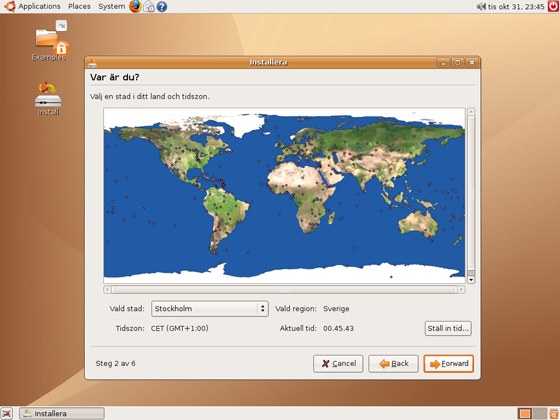Image resolution: width=560 pixels, height=420 pixels.
Task: Open the trash icon in bottom panel
Action: [x=554, y=413]
